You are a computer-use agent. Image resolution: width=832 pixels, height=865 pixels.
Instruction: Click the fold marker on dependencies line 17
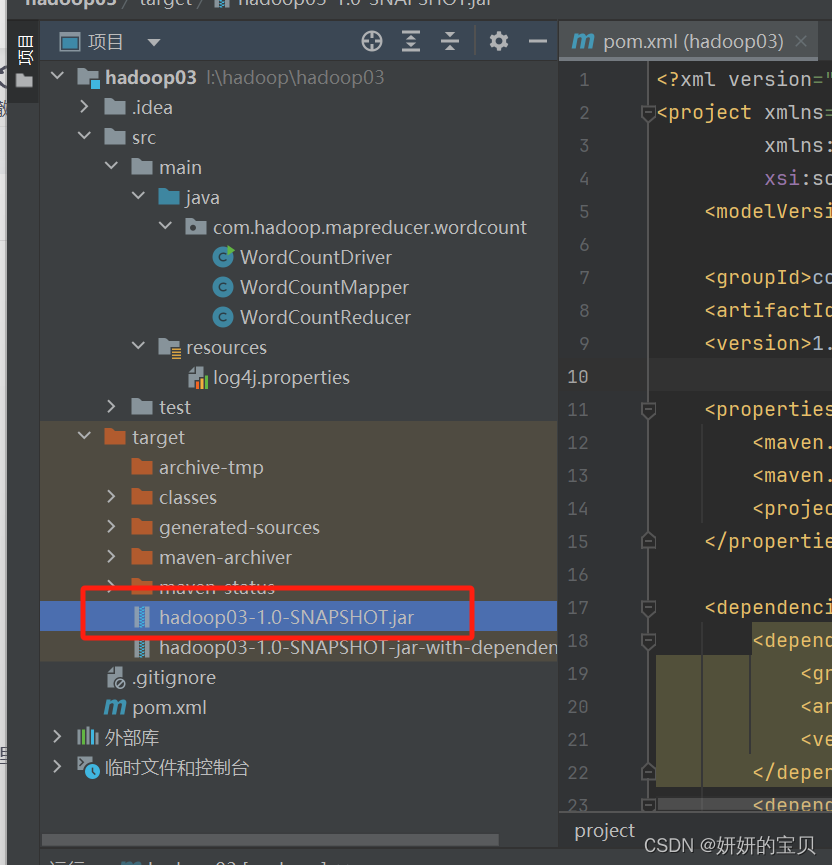(x=648, y=607)
